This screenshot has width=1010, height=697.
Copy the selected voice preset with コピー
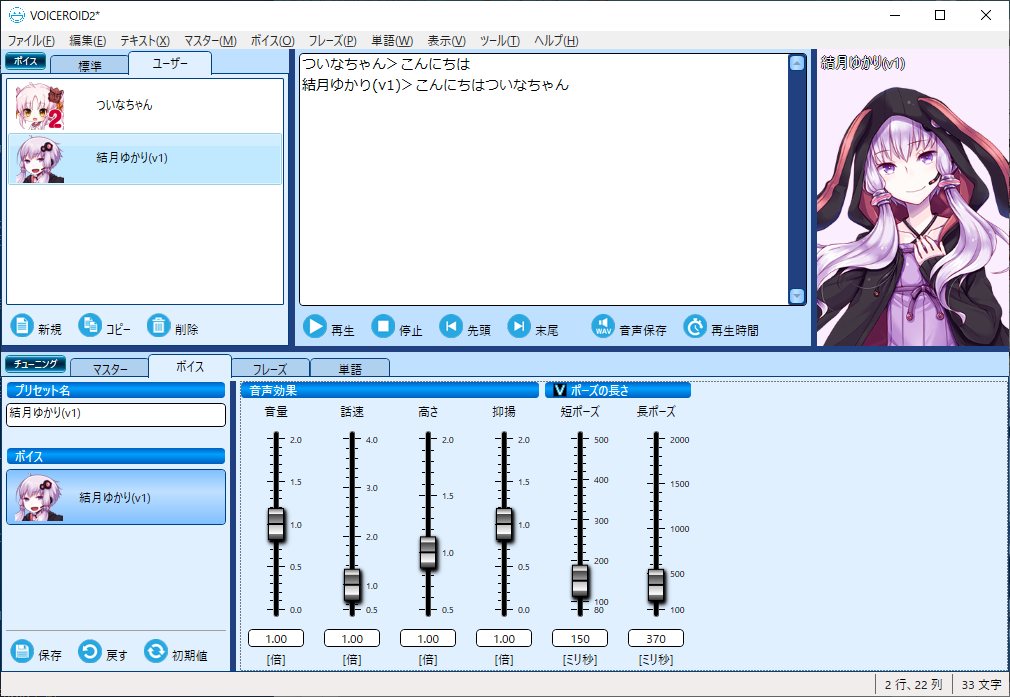[x=104, y=327]
